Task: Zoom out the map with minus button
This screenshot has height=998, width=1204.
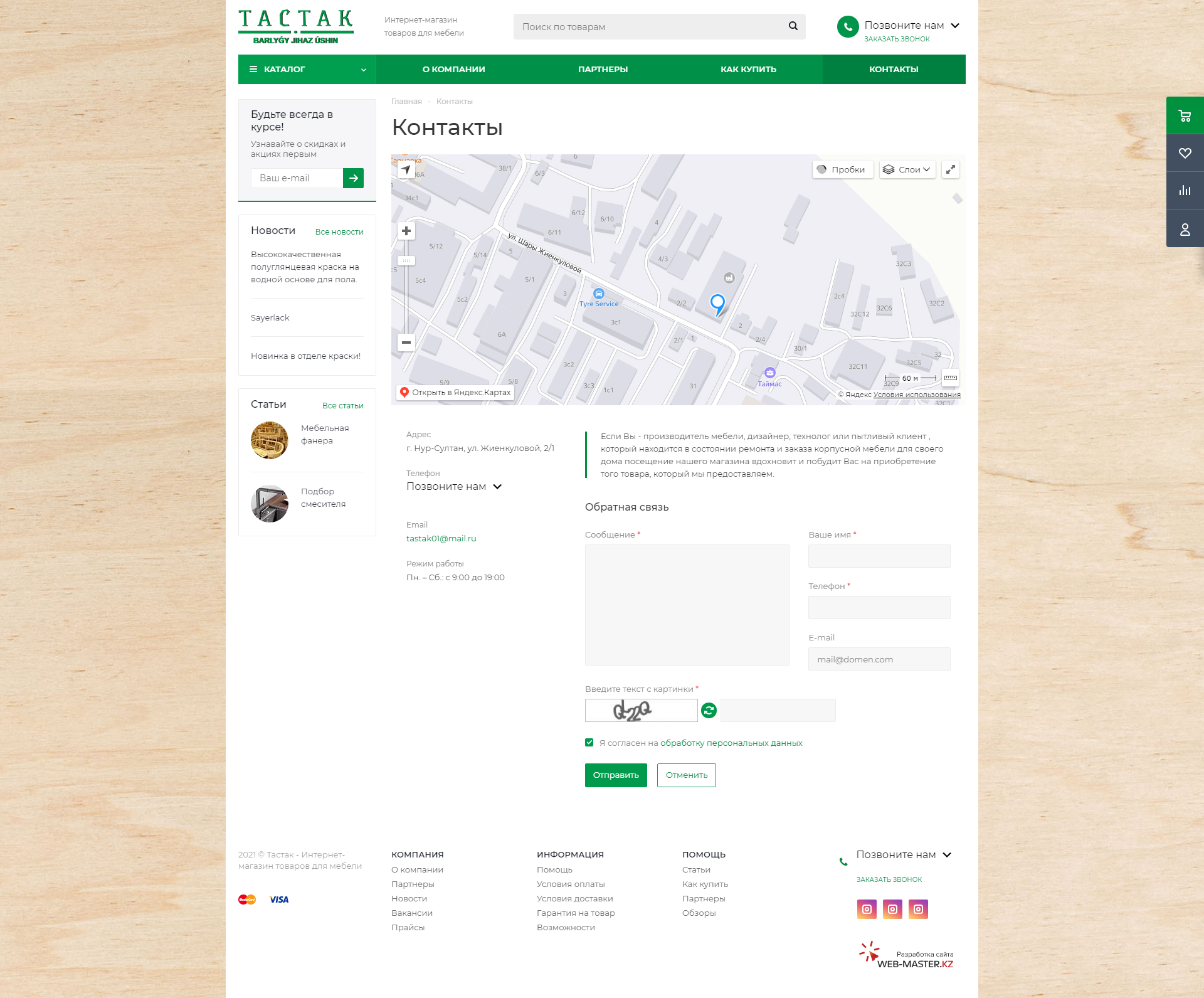Action: 406,342
